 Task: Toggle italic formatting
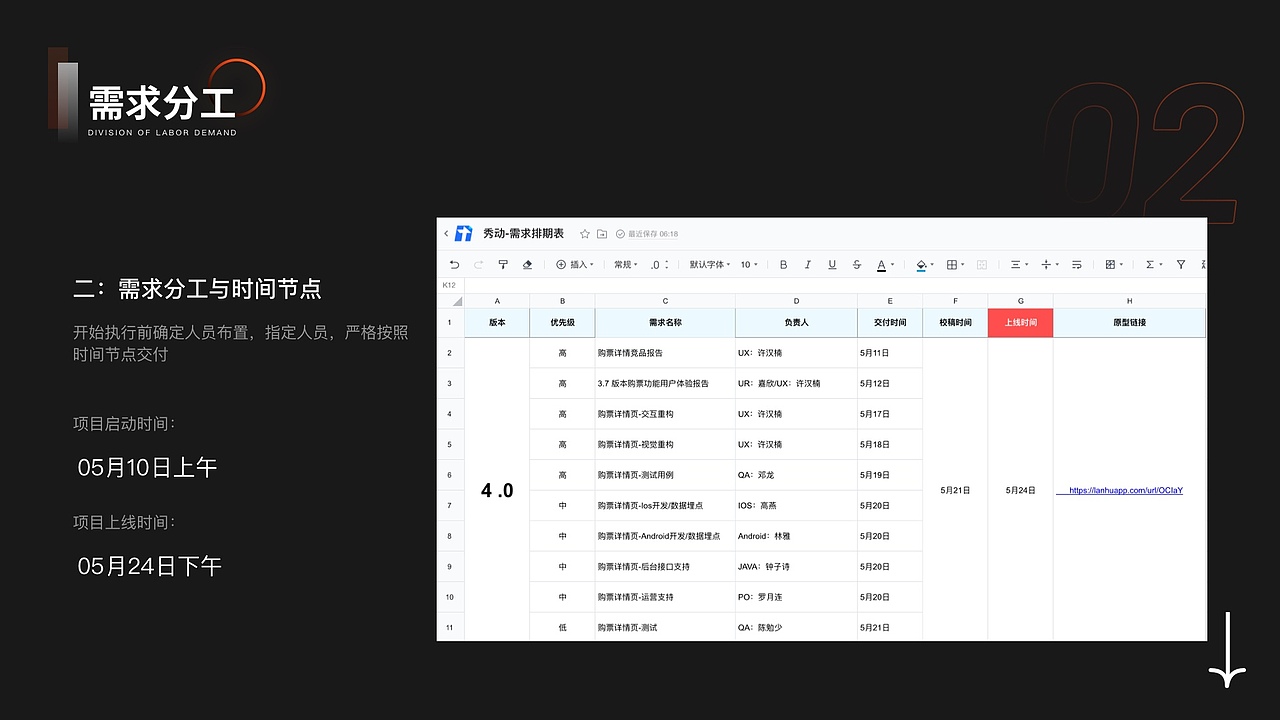coord(808,264)
